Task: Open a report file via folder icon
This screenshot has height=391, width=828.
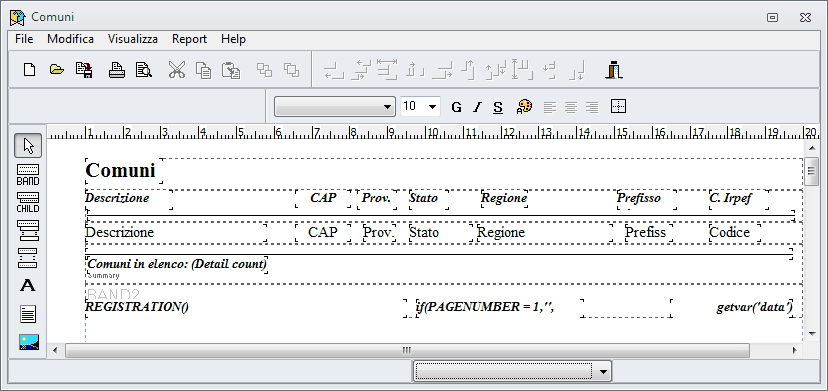Action: [x=57, y=70]
